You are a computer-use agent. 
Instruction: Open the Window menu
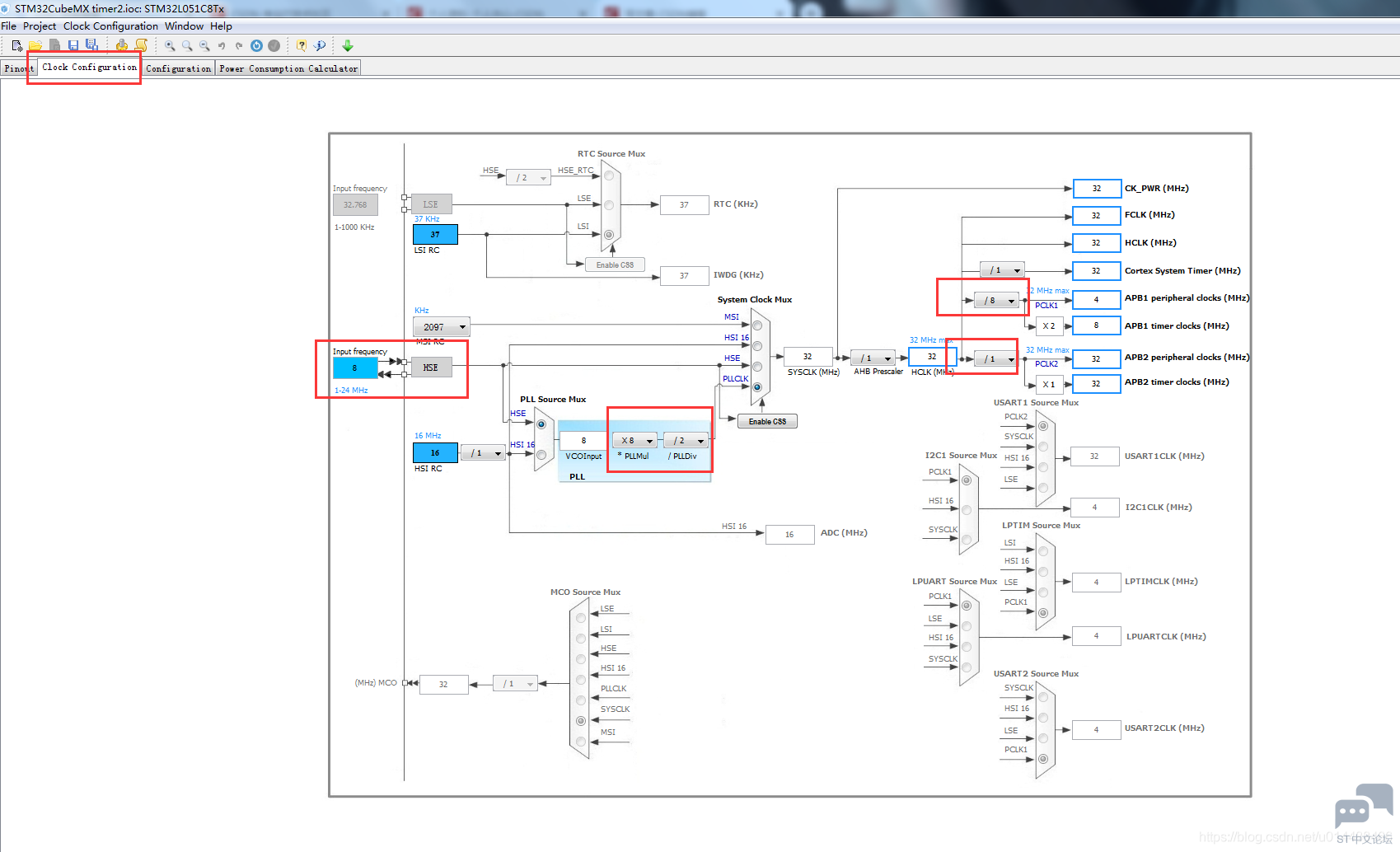(184, 26)
